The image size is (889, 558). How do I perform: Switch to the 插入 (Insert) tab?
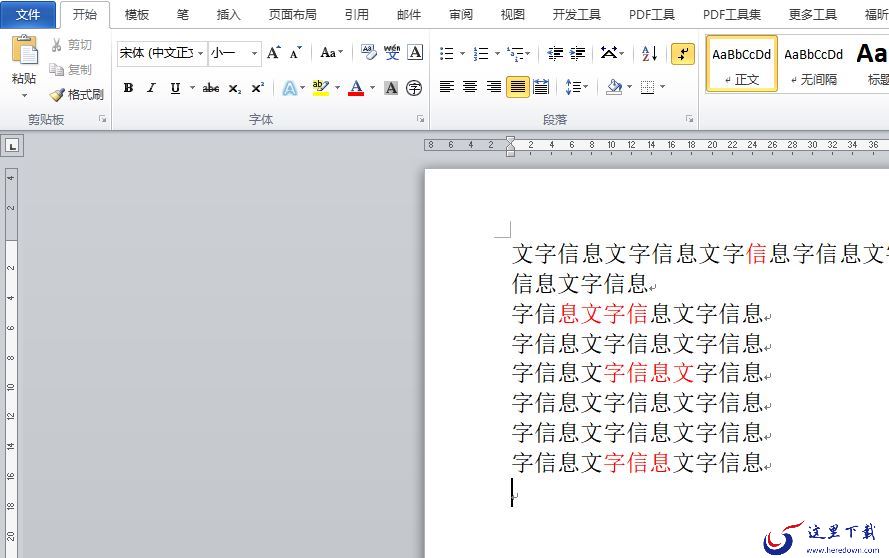point(228,15)
